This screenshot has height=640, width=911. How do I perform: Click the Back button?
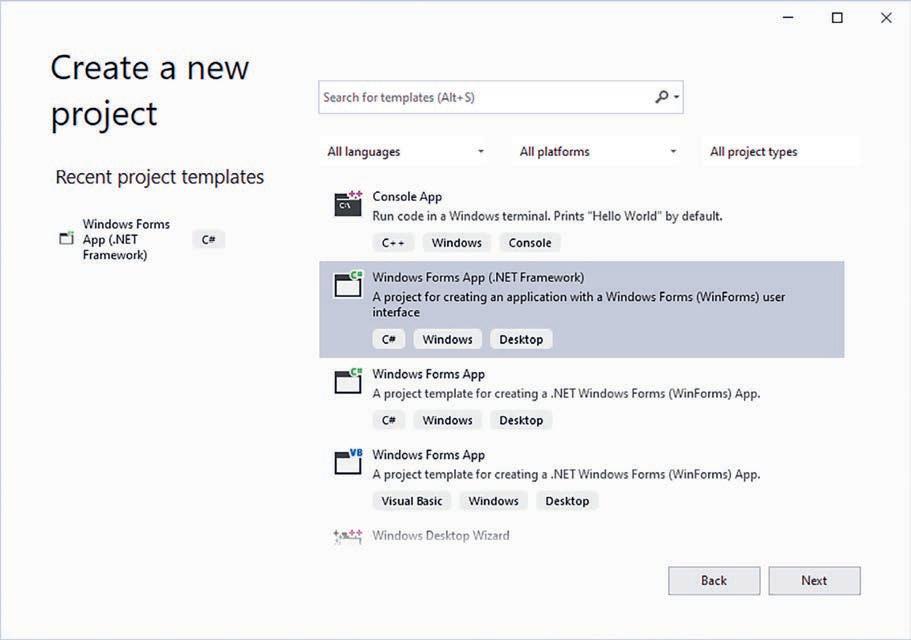(x=713, y=581)
